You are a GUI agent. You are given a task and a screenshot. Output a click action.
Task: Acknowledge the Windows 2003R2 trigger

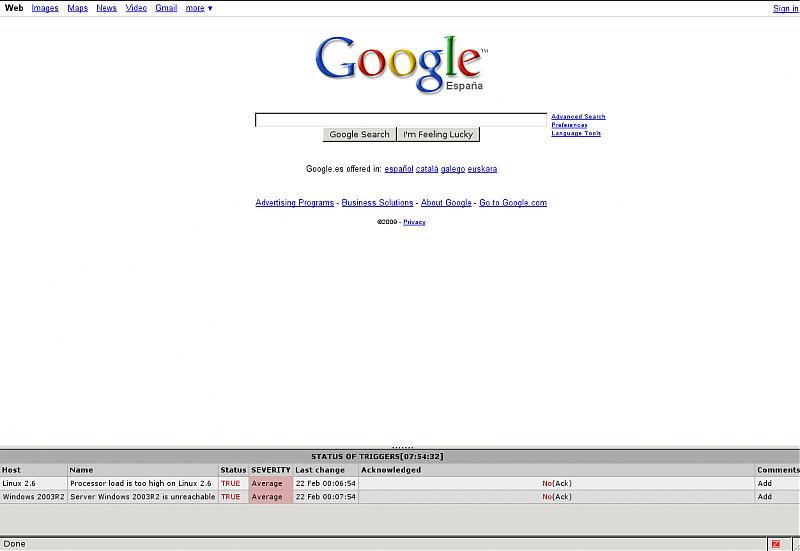562,496
